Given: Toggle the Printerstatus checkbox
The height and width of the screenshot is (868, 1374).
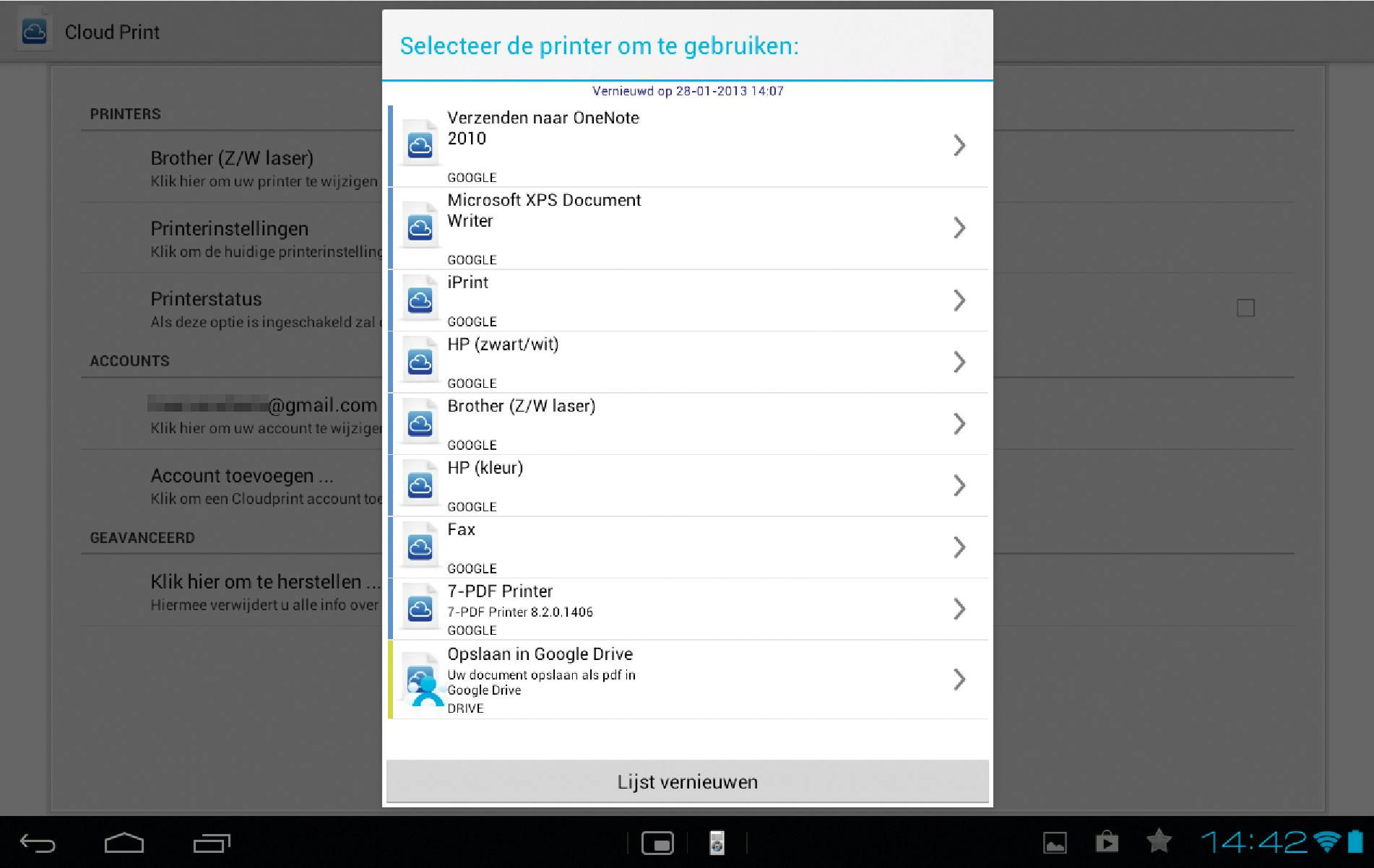Looking at the screenshot, I should coord(1245,308).
